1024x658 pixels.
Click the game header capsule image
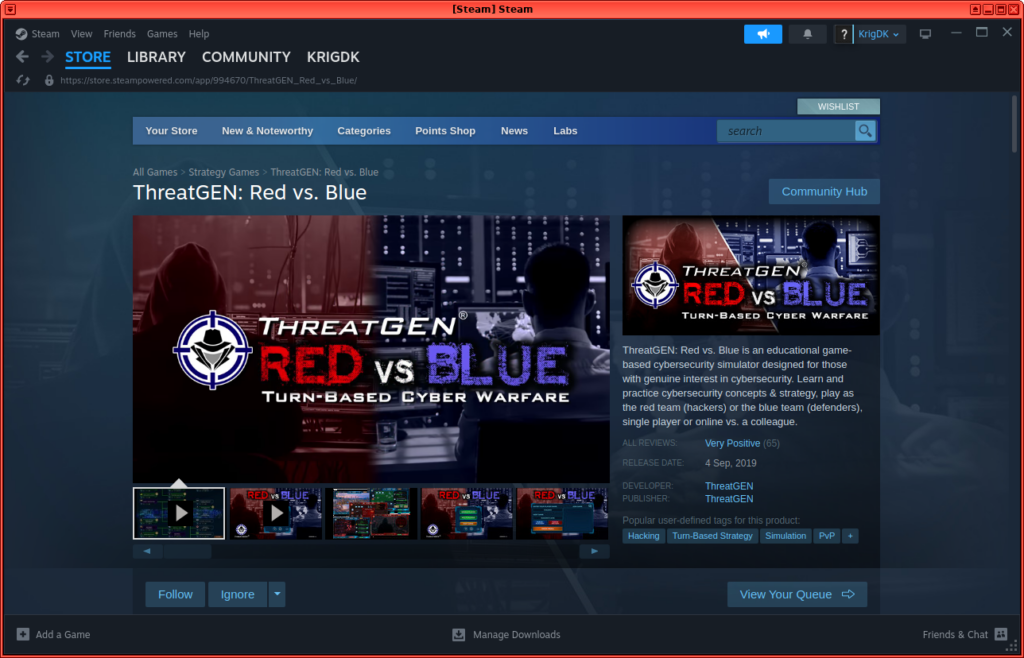(751, 275)
